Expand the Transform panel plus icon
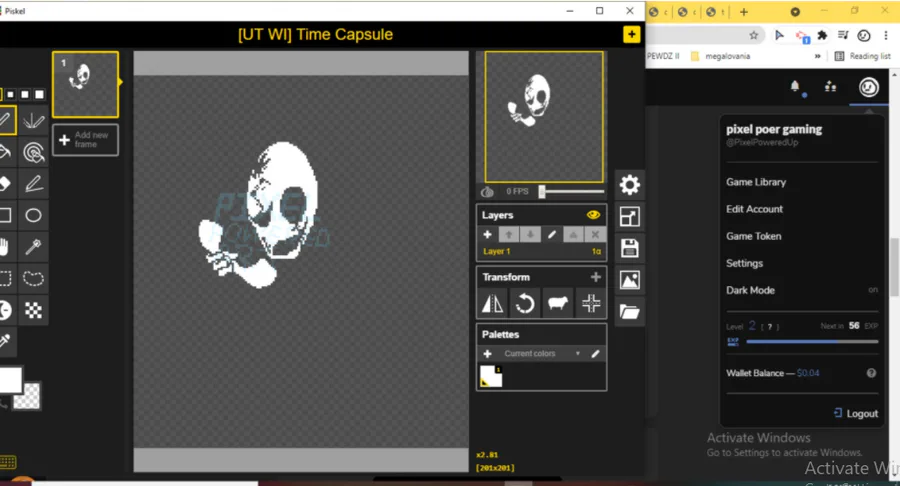Image resolution: width=900 pixels, height=486 pixels. pos(596,277)
